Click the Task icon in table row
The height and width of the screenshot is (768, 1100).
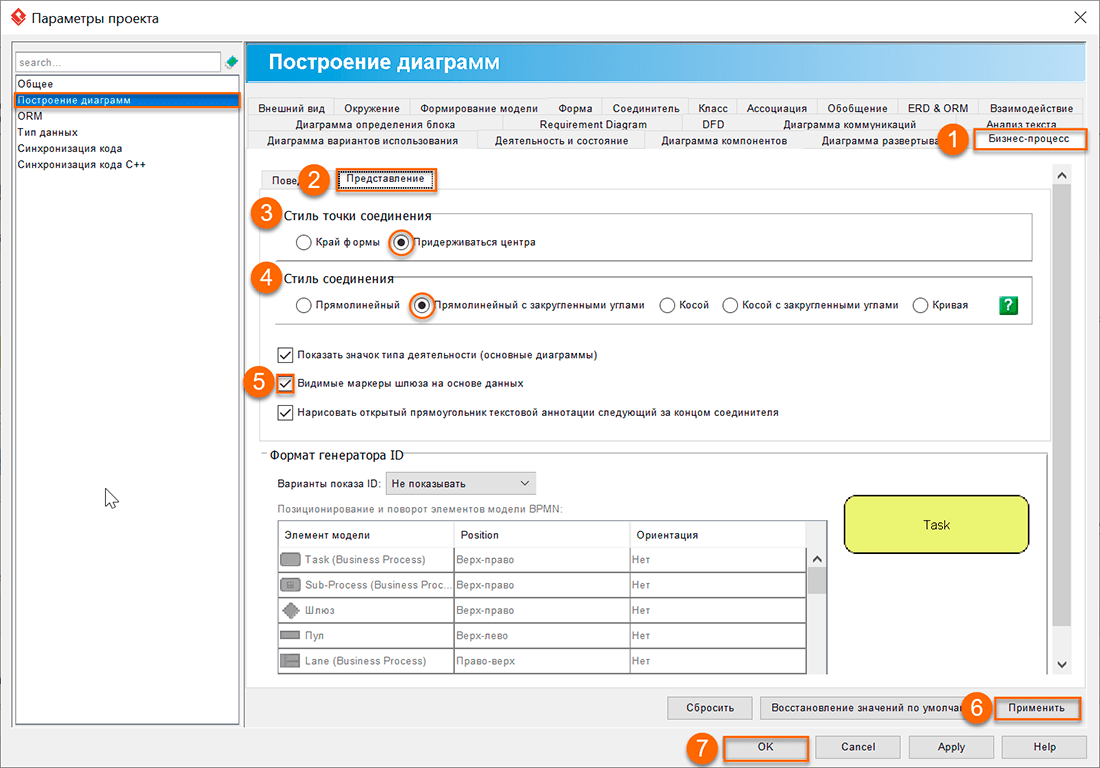[291, 560]
